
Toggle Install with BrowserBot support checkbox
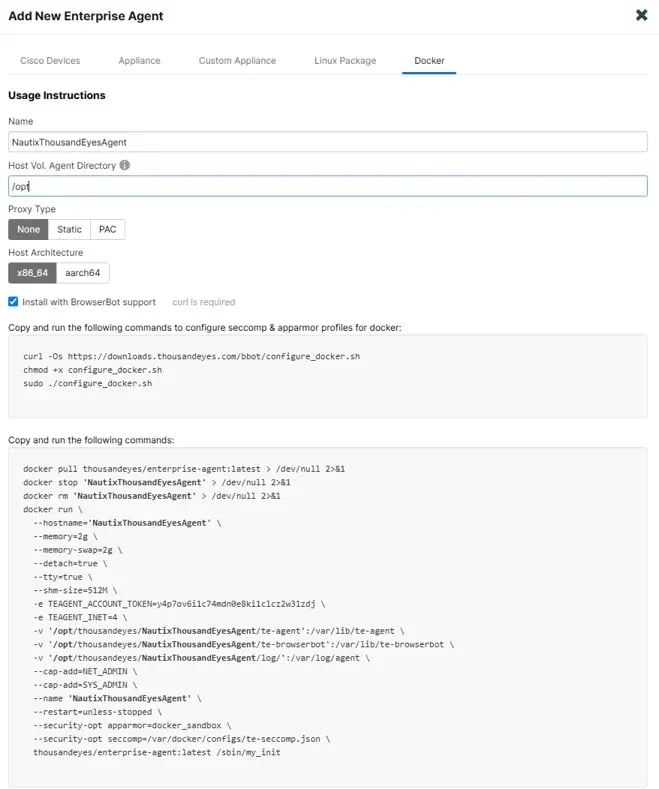click(x=13, y=301)
